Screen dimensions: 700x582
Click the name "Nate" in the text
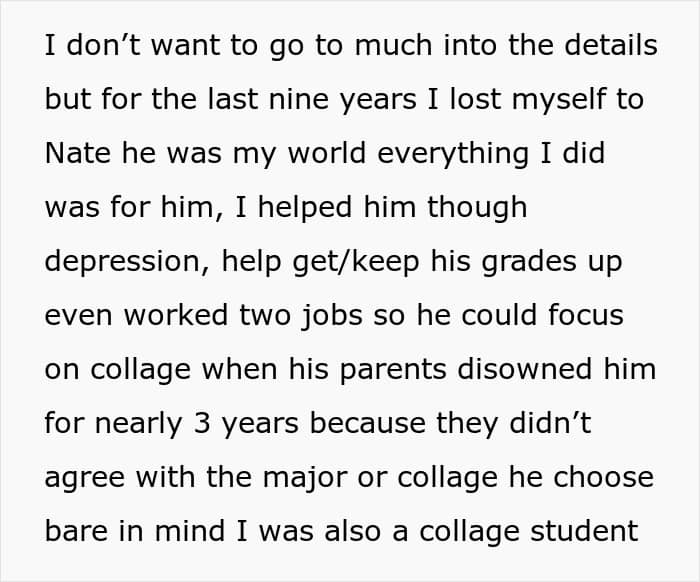[x=78, y=153]
